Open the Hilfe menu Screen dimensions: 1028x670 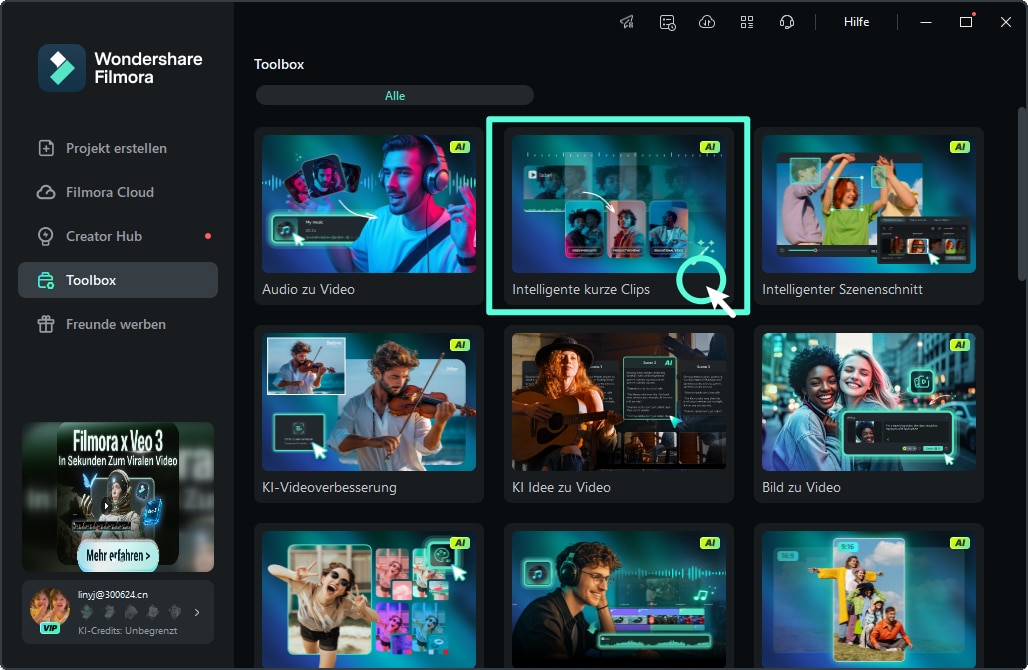(x=856, y=22)
